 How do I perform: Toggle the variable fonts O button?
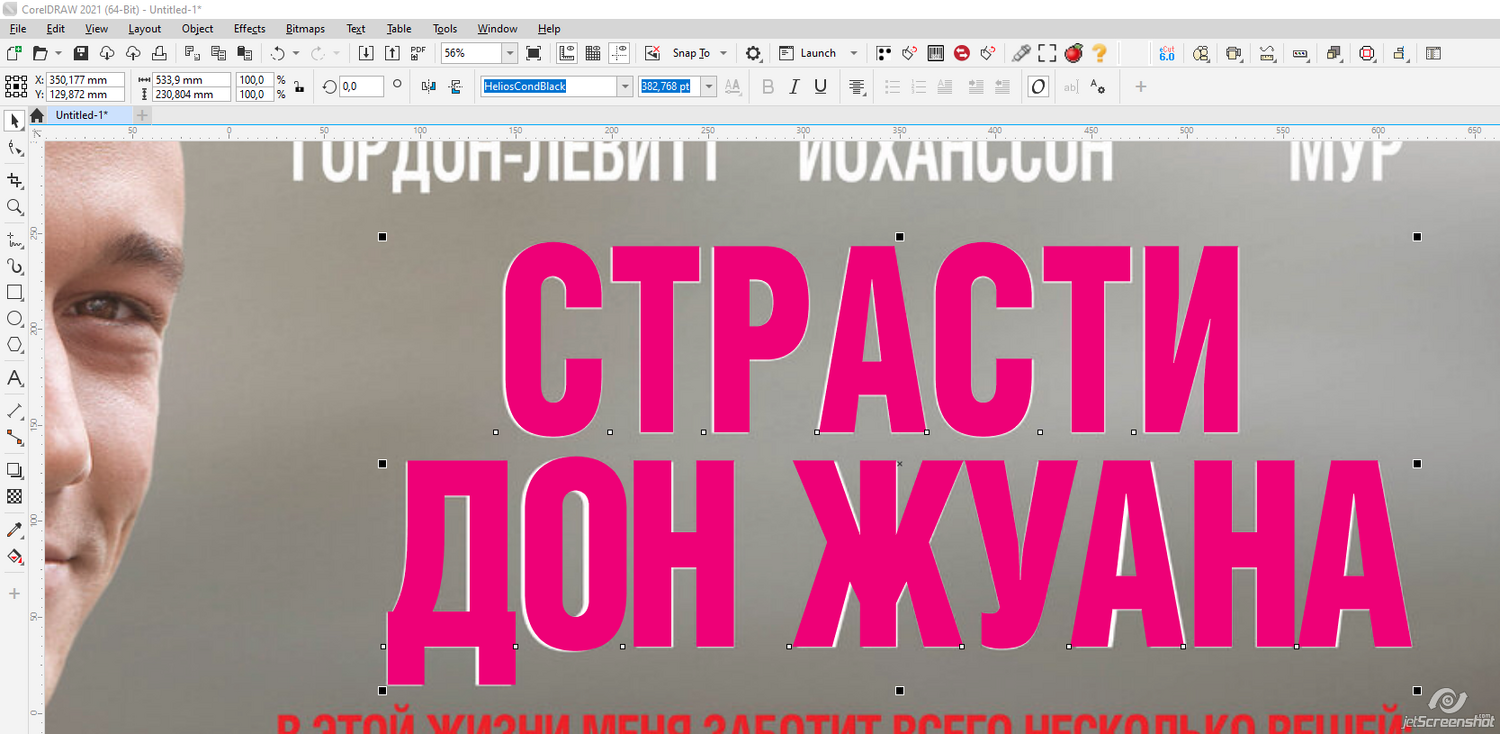[1038, 87]
